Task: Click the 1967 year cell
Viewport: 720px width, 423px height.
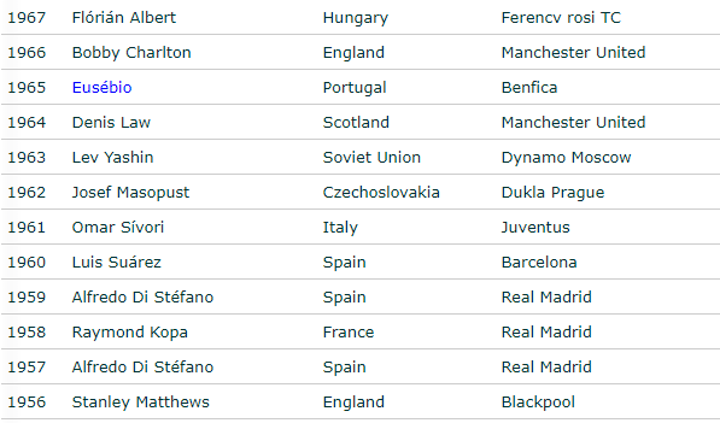Action: tap(27, 18)
